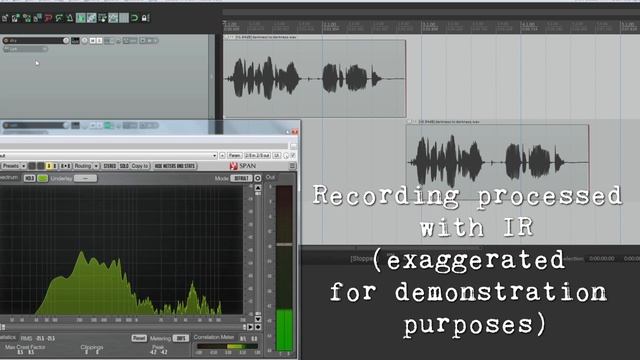
Task: Click the A to B copy button
Action: 65,166
